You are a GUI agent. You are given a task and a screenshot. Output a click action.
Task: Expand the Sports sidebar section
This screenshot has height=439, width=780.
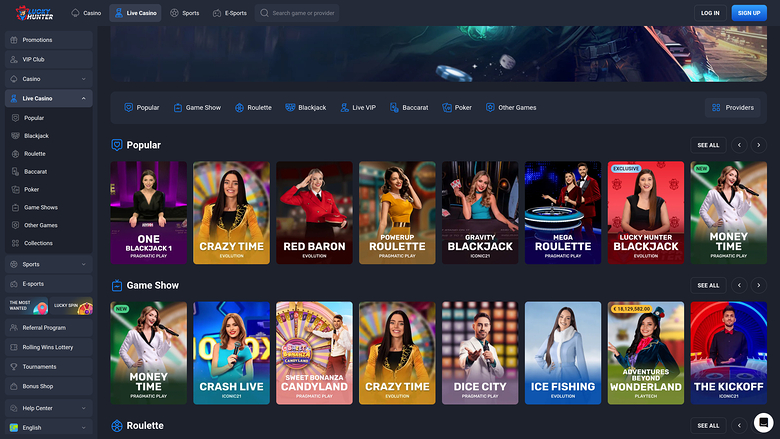(x=49, y=264)
